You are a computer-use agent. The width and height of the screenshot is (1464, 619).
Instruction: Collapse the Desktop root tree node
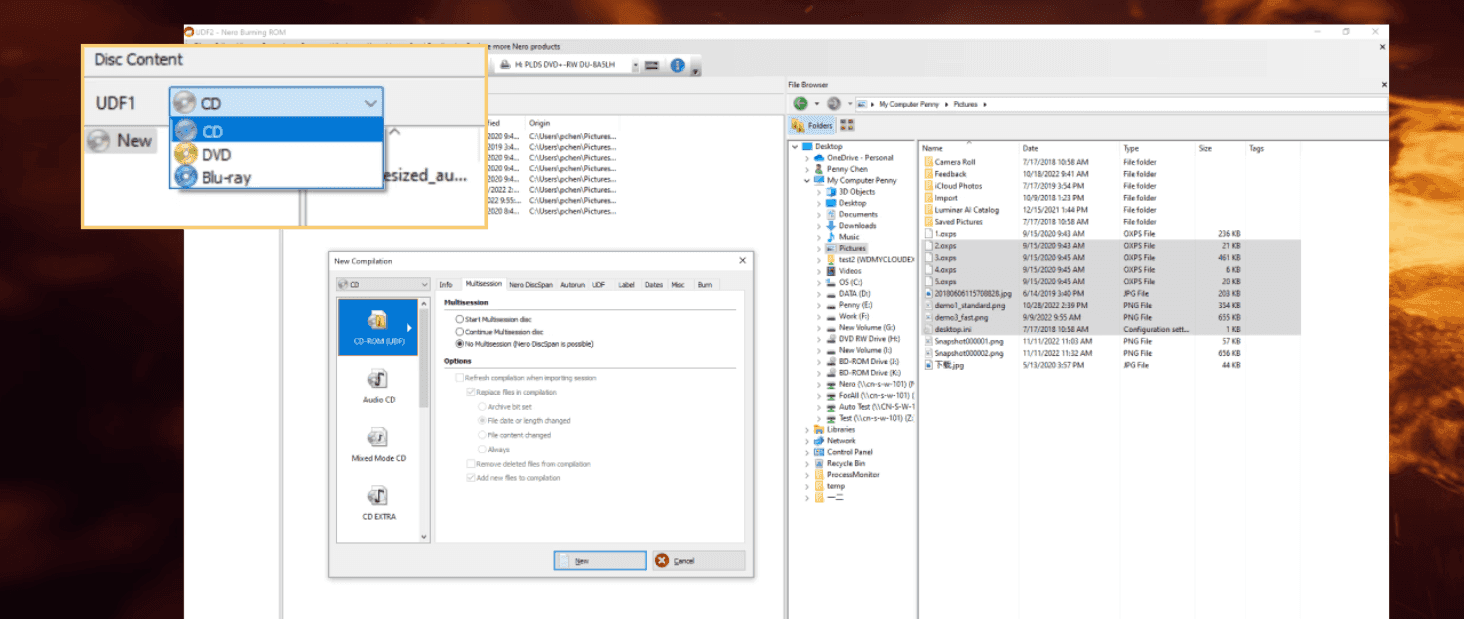point(795,146)
